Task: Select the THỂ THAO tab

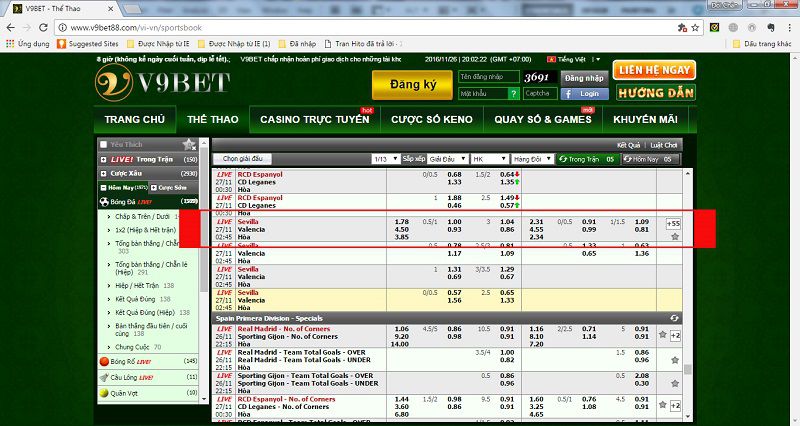Action: pyautogui.click(x=213, y=119)
